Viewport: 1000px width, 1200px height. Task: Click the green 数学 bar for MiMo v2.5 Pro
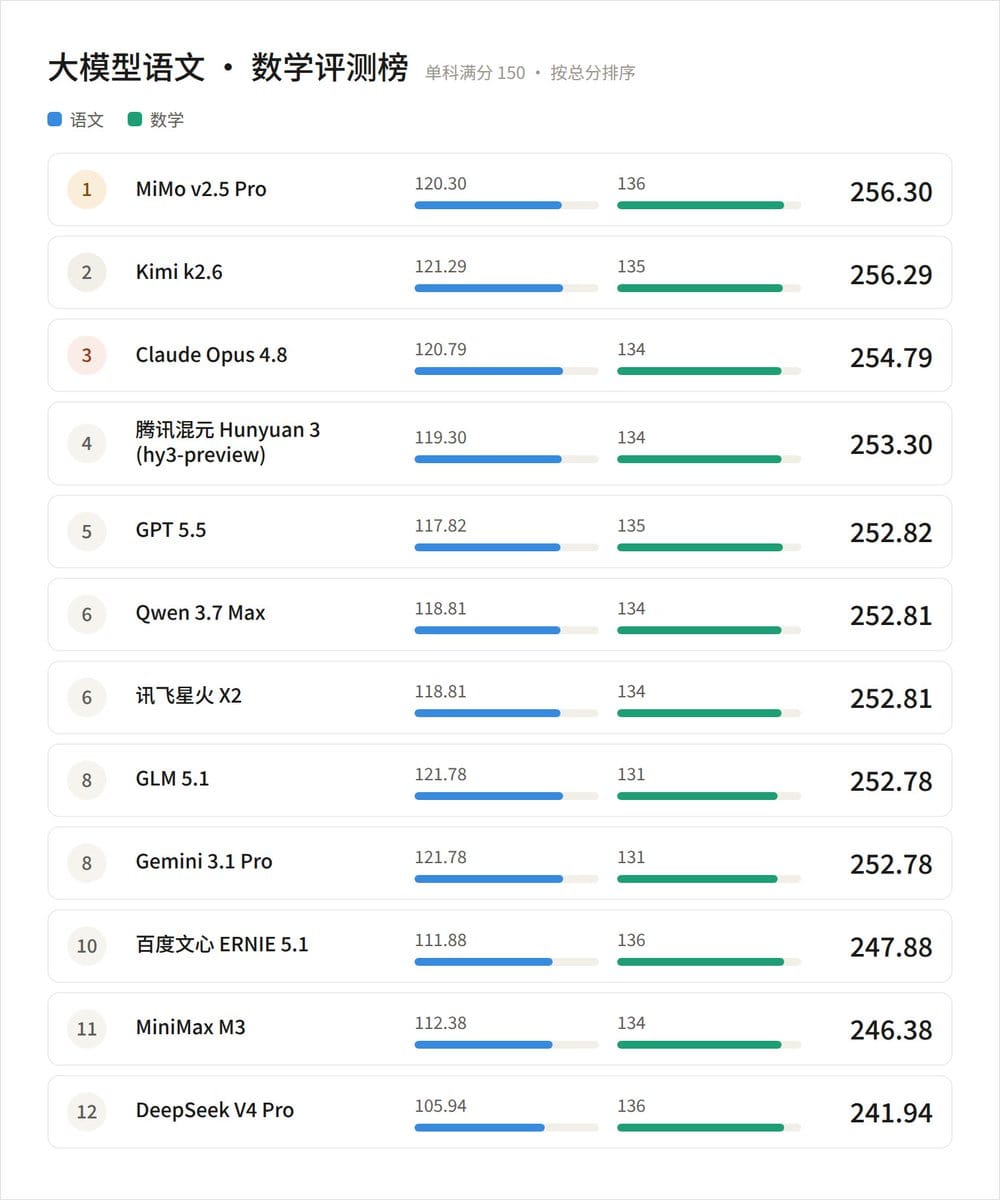point(700,205)
